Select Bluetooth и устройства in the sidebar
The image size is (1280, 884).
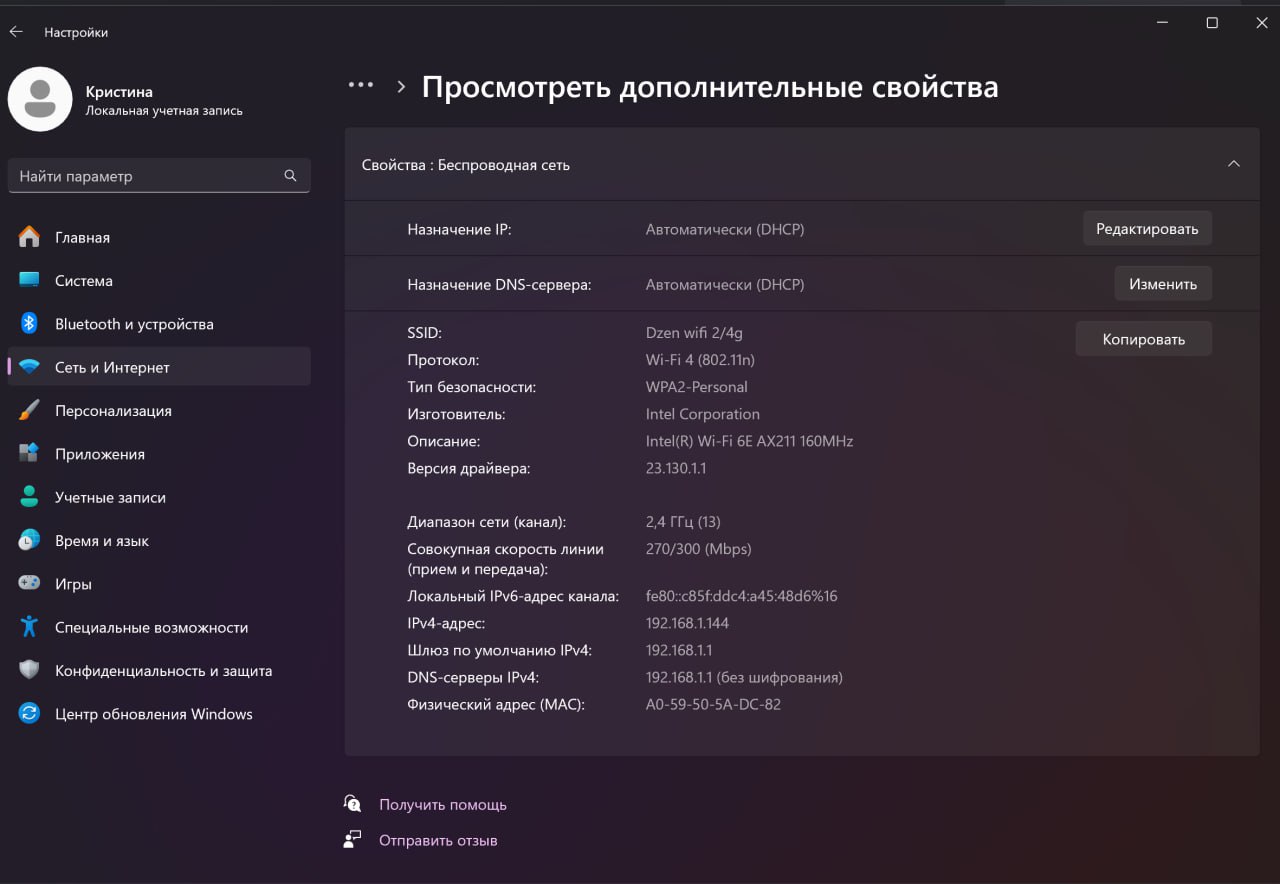click(134, 324)
